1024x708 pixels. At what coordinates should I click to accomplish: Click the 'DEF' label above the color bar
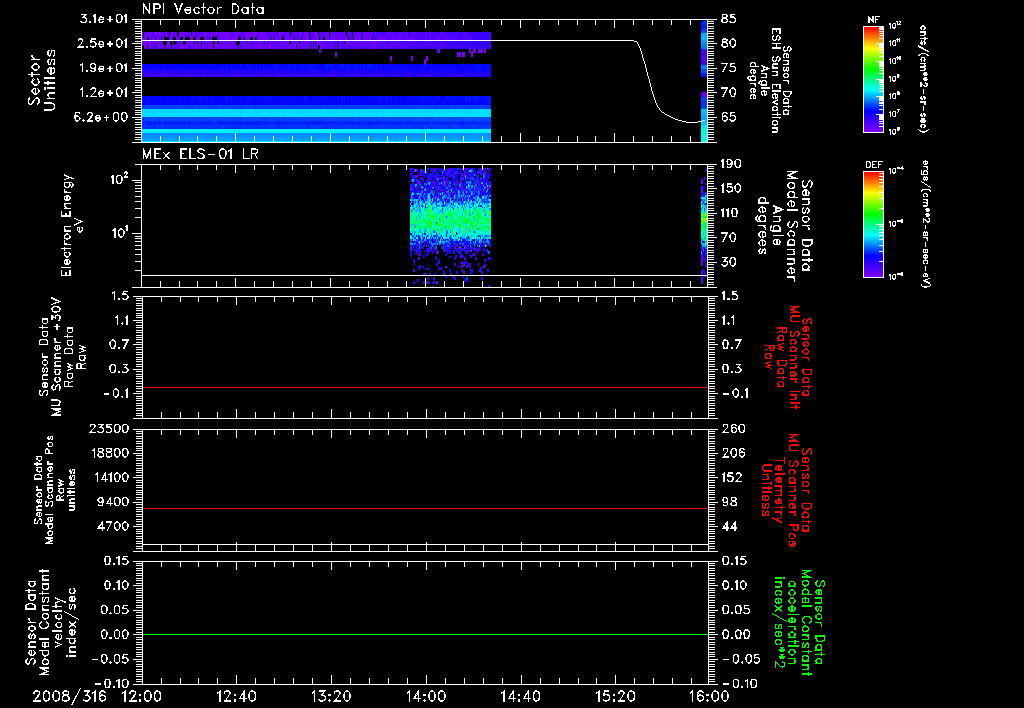tap(873, 165)
